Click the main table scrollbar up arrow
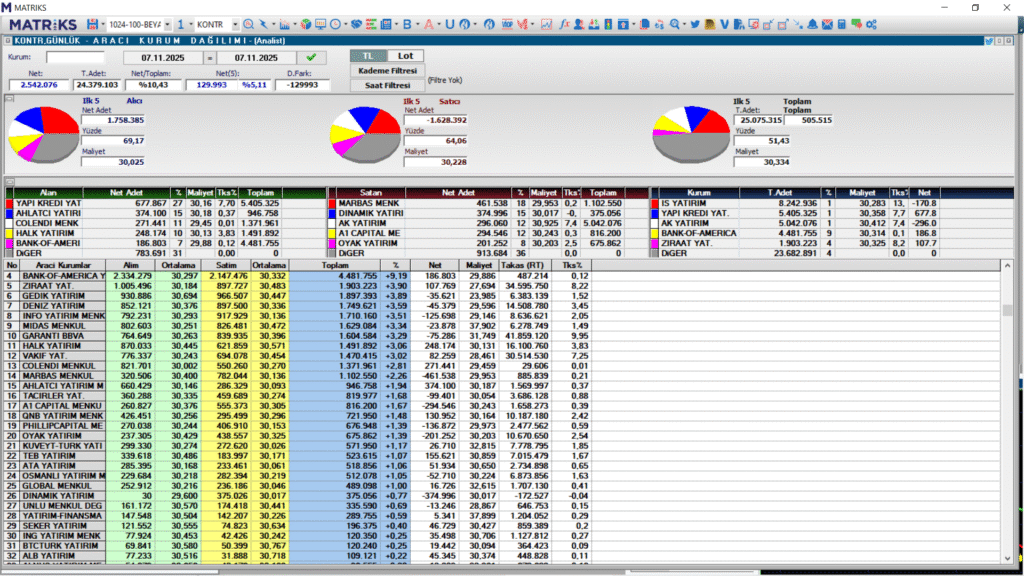The height and width of the screenshot is (576, 1024). pos(1007,266)
